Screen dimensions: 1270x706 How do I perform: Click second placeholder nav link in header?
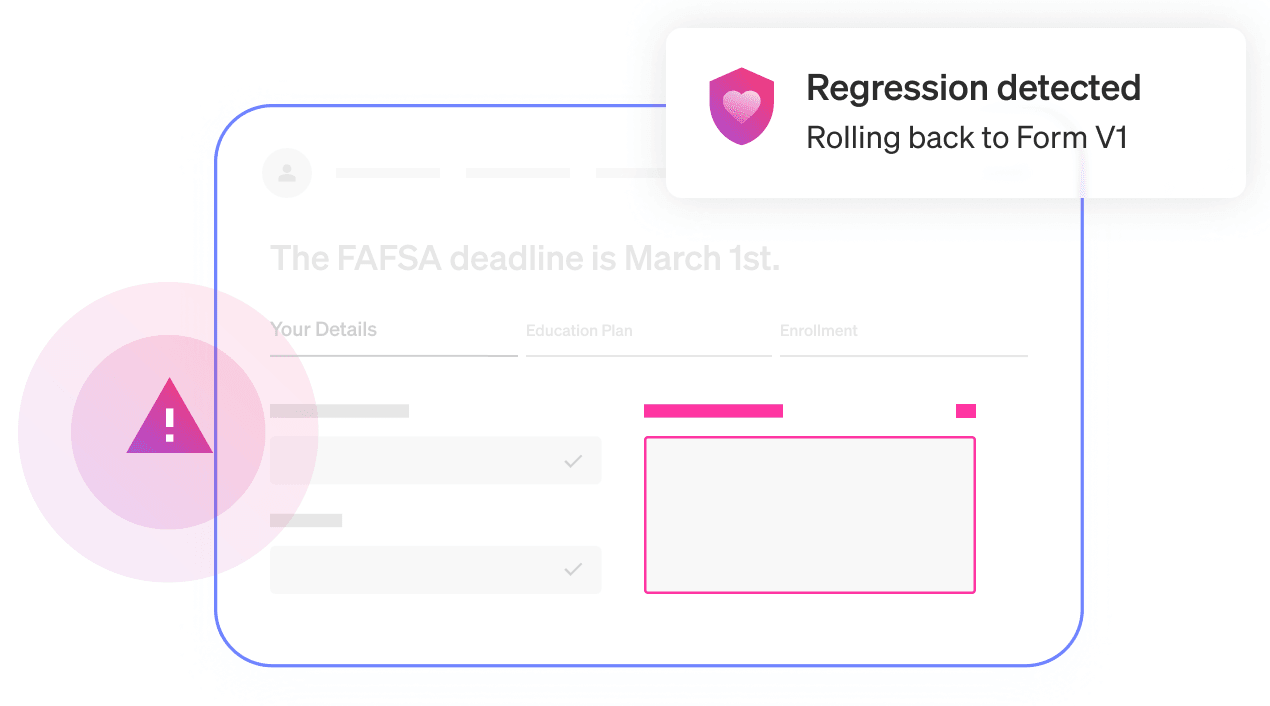coord(518,173)
